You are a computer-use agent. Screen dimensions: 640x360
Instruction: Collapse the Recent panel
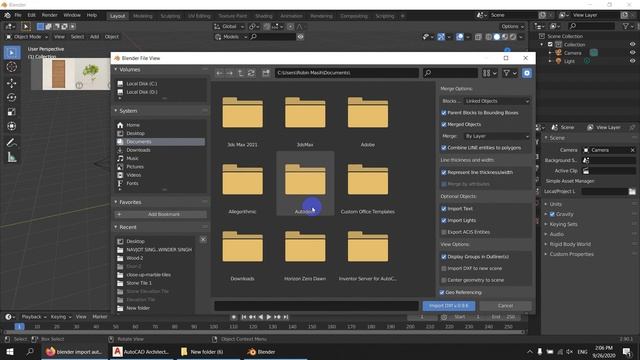click(116, 227)
